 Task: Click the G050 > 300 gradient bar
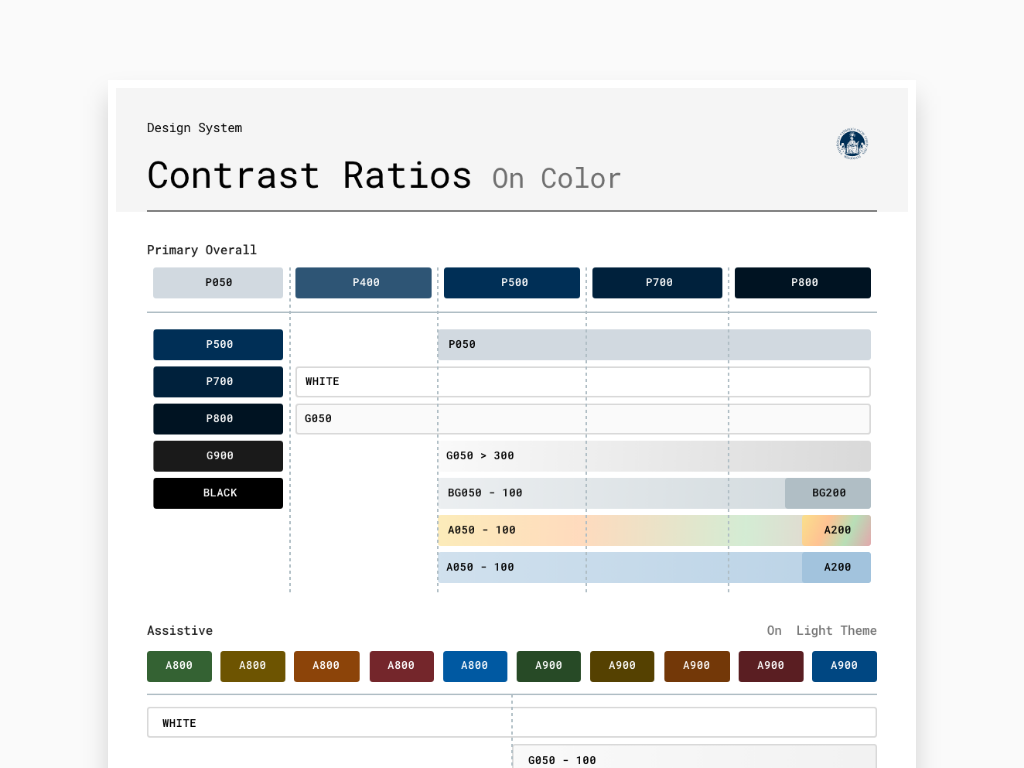[654, 456]
